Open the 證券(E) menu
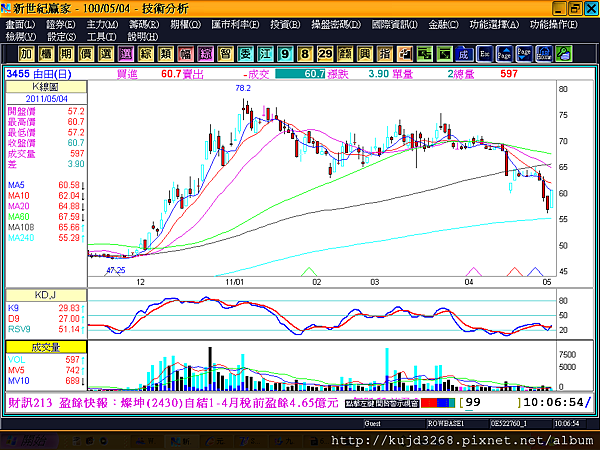Screen dimensions: 600x450 tap(61, 24)
